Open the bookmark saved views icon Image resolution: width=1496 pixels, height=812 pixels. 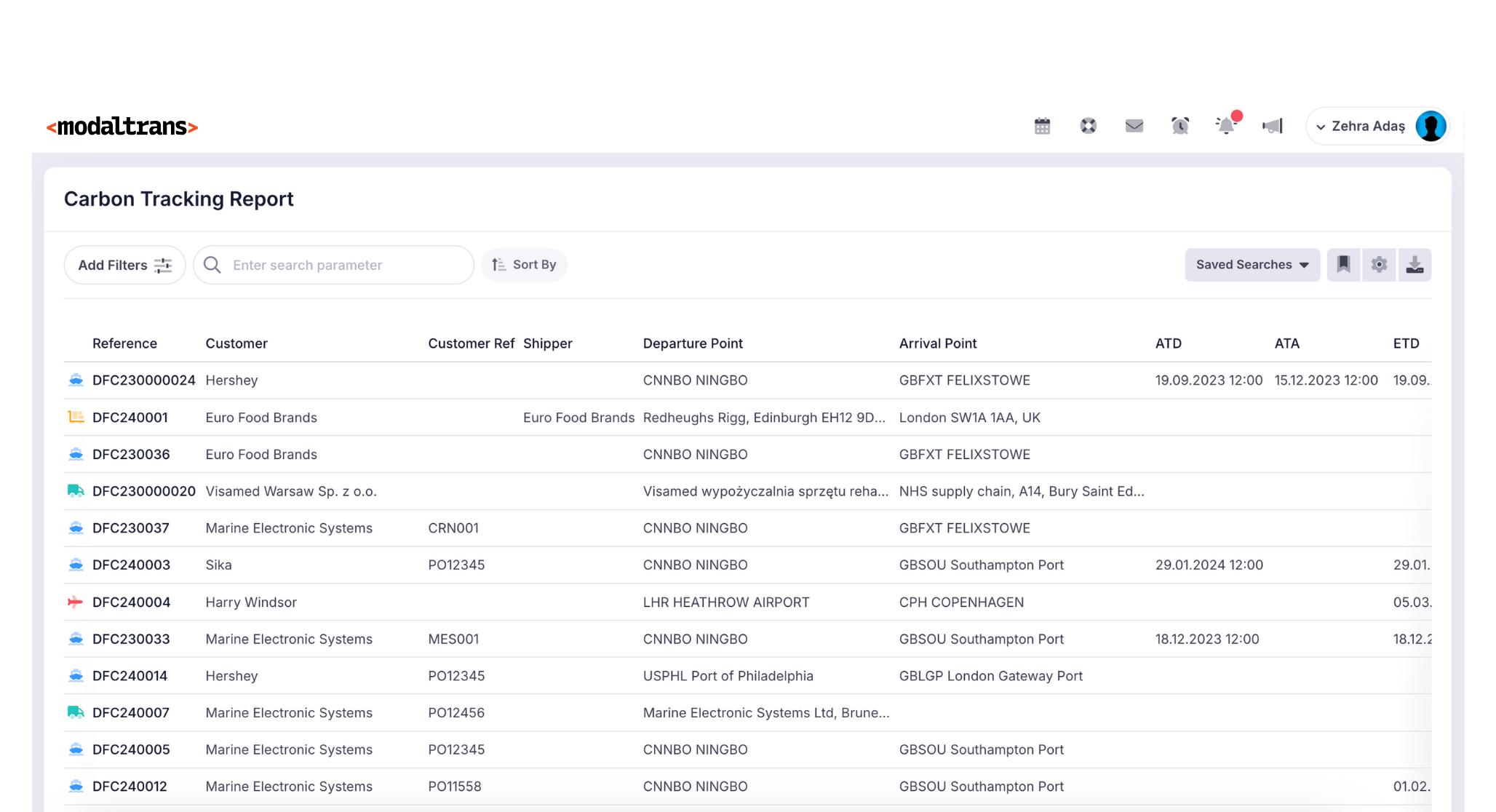click(1343, 264)
